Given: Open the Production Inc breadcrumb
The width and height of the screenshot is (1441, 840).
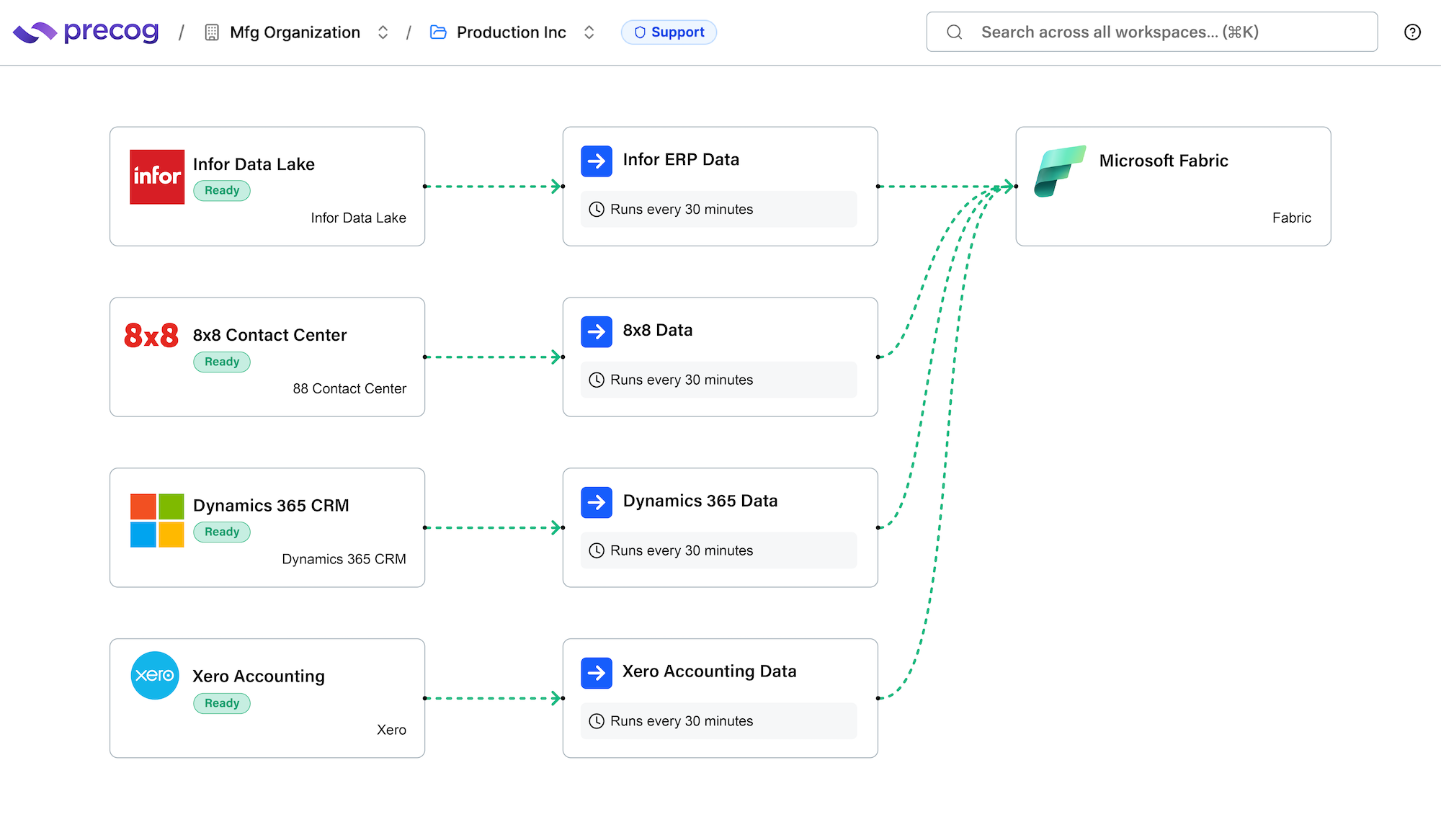Looking at the screenshot, I should point(511,32).
